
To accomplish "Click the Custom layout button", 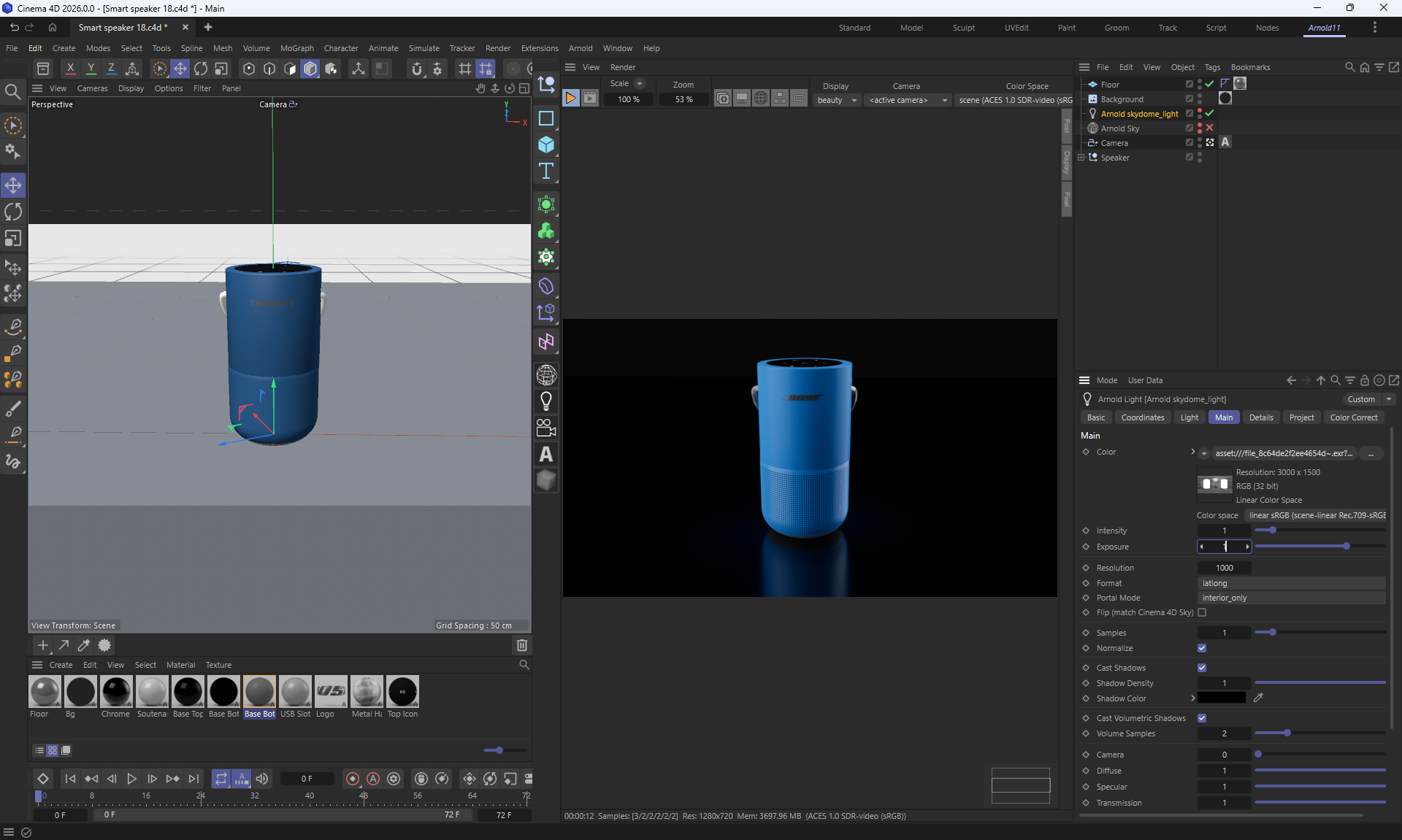I will tap(1361, 399).
